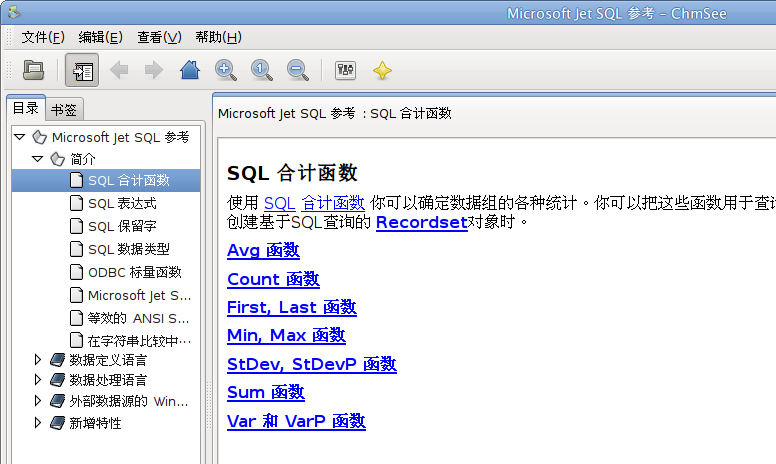Switch to the 目录 tab
This screenshot has width=776, height=464.
[26, 108]
